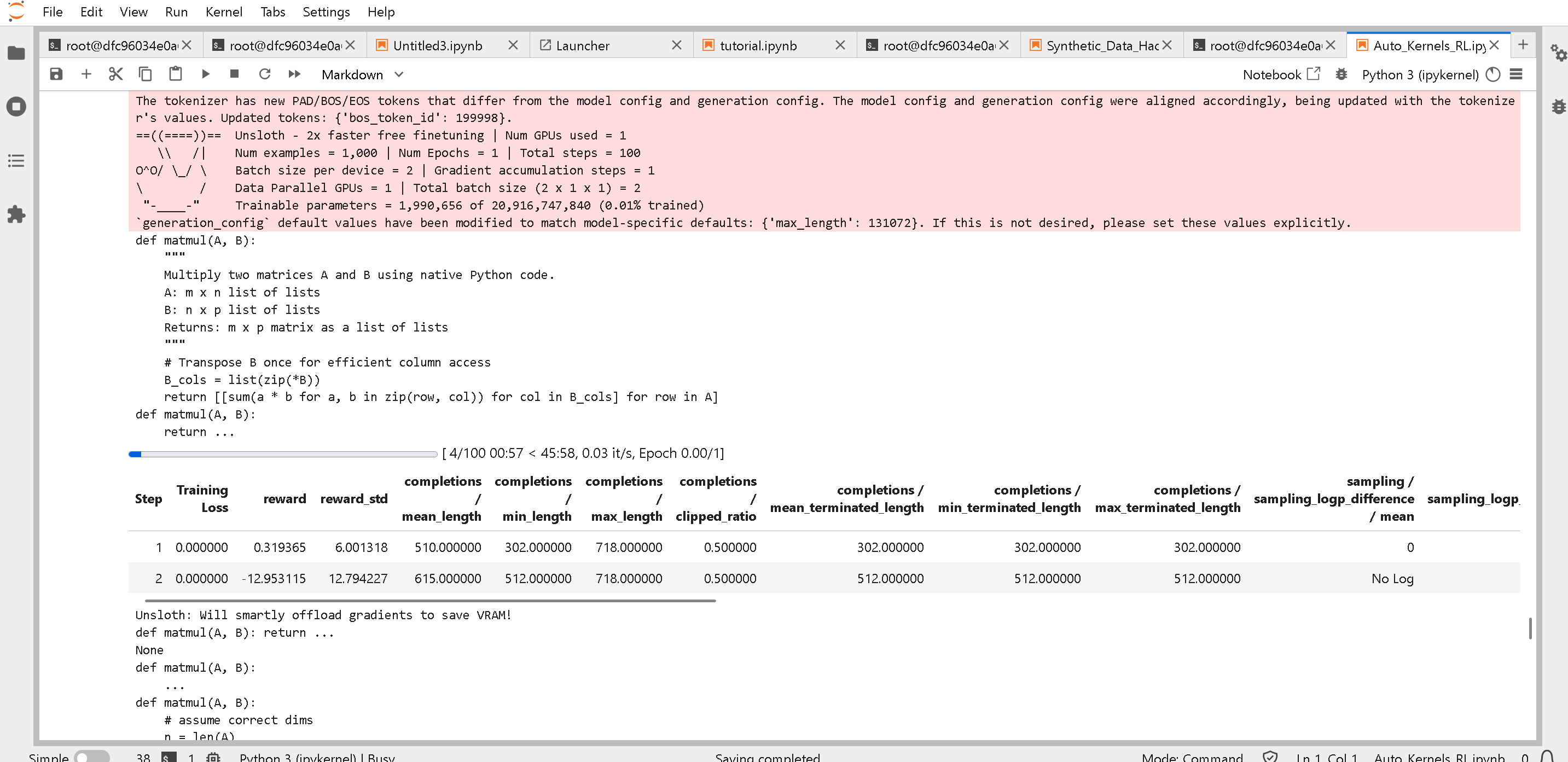This screenshot has height=762, width=1568.
Task: Restart kernel and run all cells
Action: (x=294, y=74)
